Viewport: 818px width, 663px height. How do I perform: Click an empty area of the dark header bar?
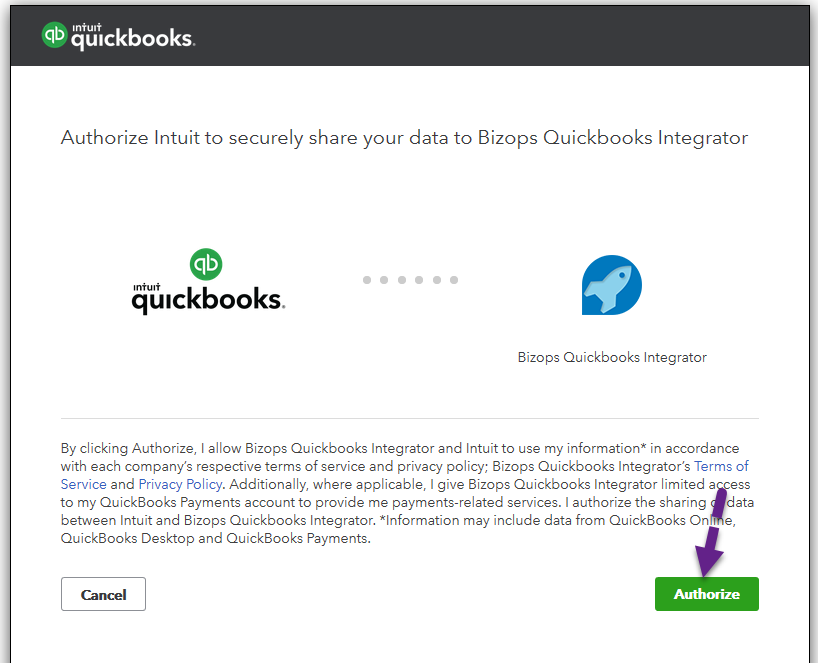(x=500, y=36)
